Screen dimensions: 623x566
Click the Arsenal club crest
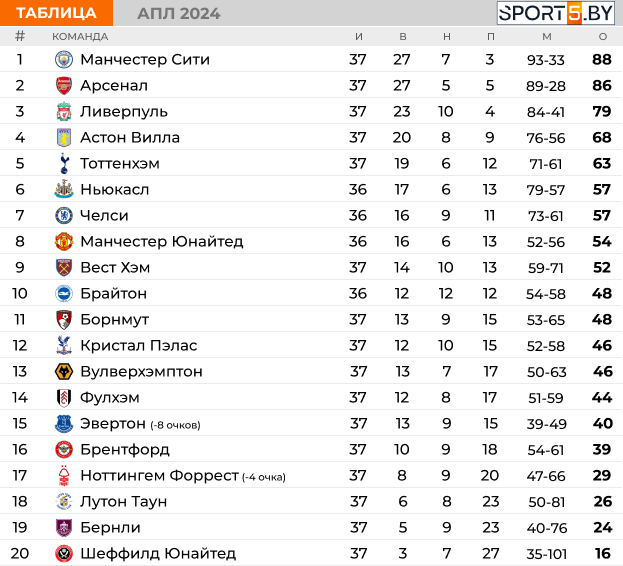point(64,86)
